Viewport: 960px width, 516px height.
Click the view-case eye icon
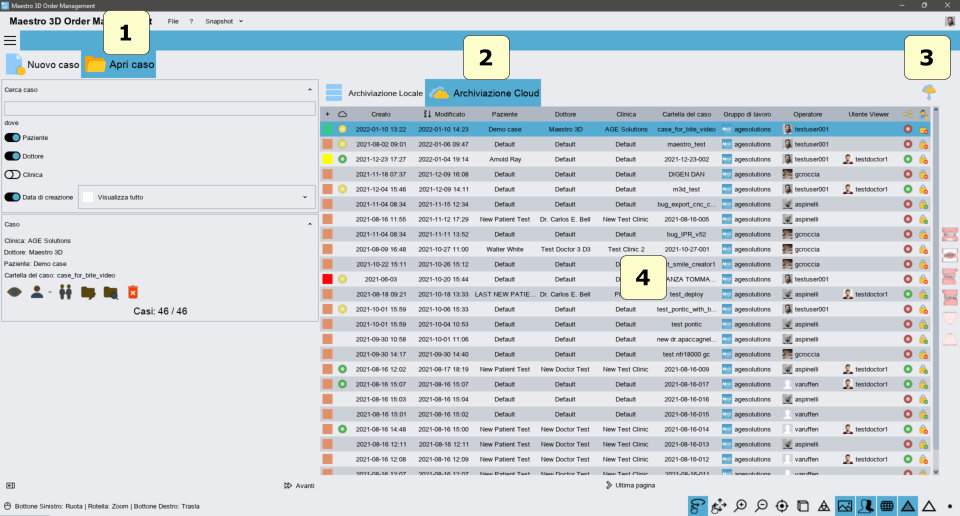point(15,293)
